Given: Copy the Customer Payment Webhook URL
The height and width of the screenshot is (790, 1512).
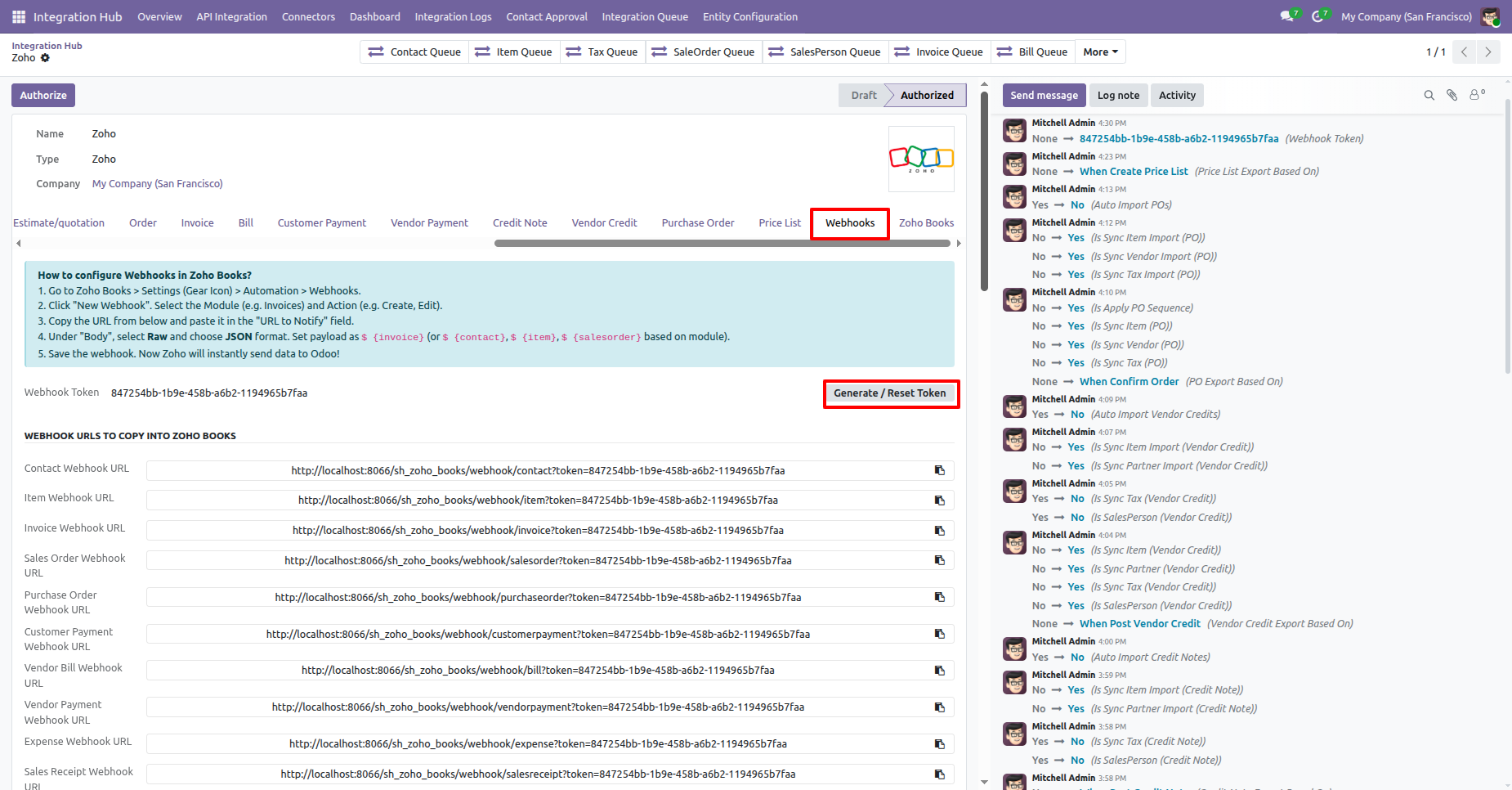Looking at the screenshot, I should tap(940, 635).
